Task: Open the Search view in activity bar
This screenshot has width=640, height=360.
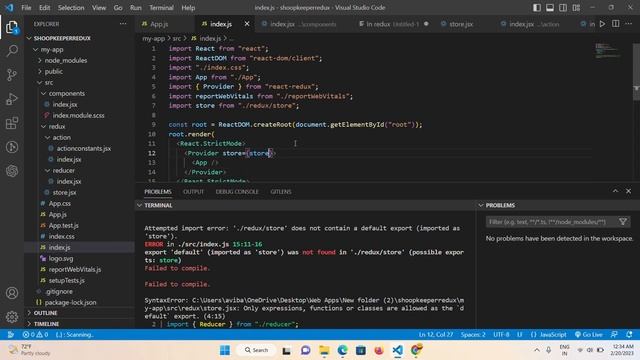Action: coord(12,51)
